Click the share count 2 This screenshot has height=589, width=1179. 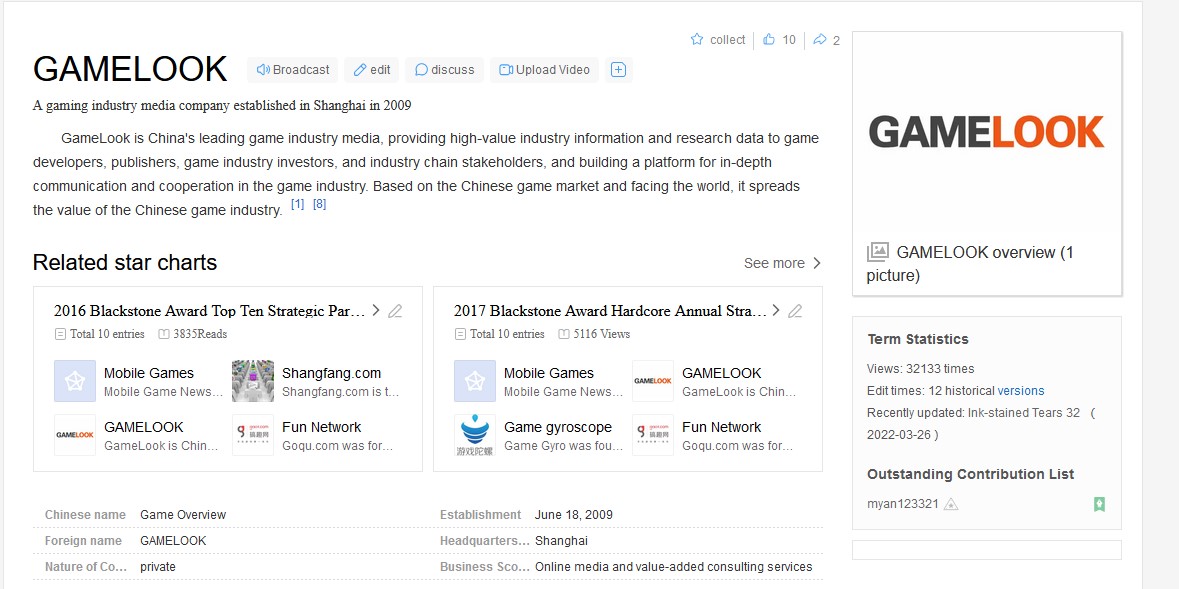pos(836,40)
